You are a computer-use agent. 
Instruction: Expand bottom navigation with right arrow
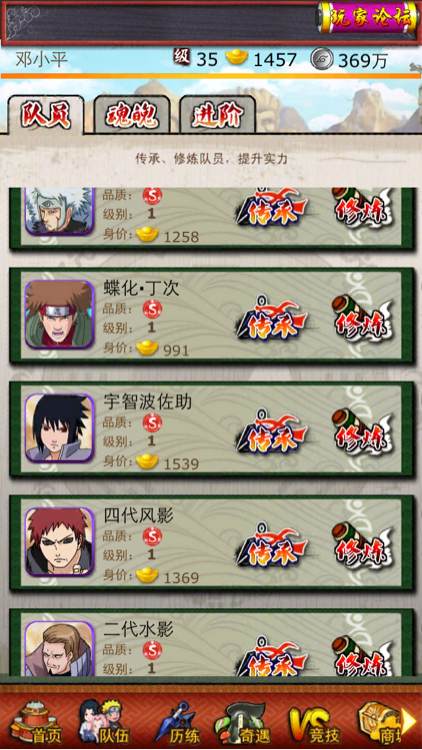409,723
